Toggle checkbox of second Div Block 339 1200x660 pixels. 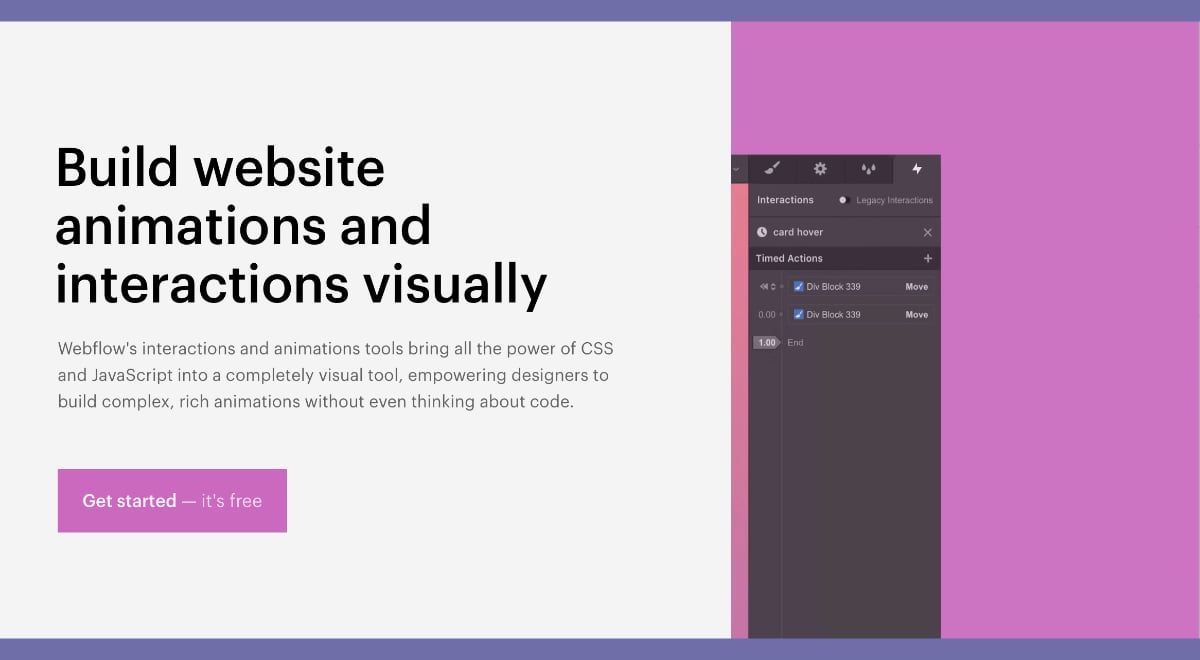click(x=798, y=314)
